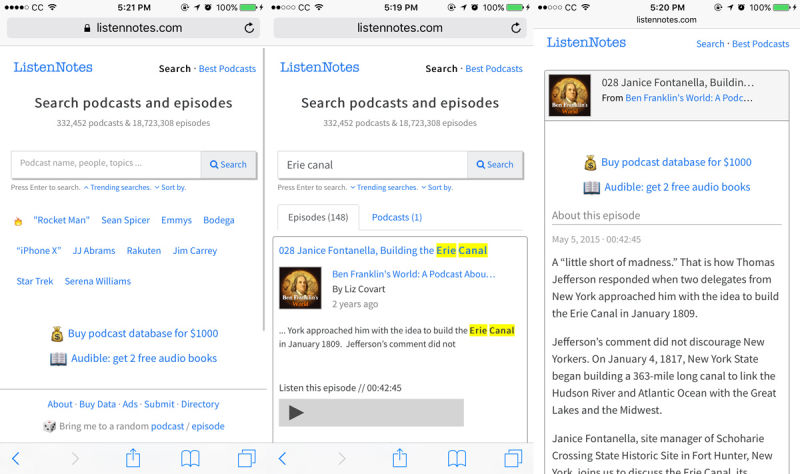
Task: Open Buy Data footer link
Action: (97, 404)
